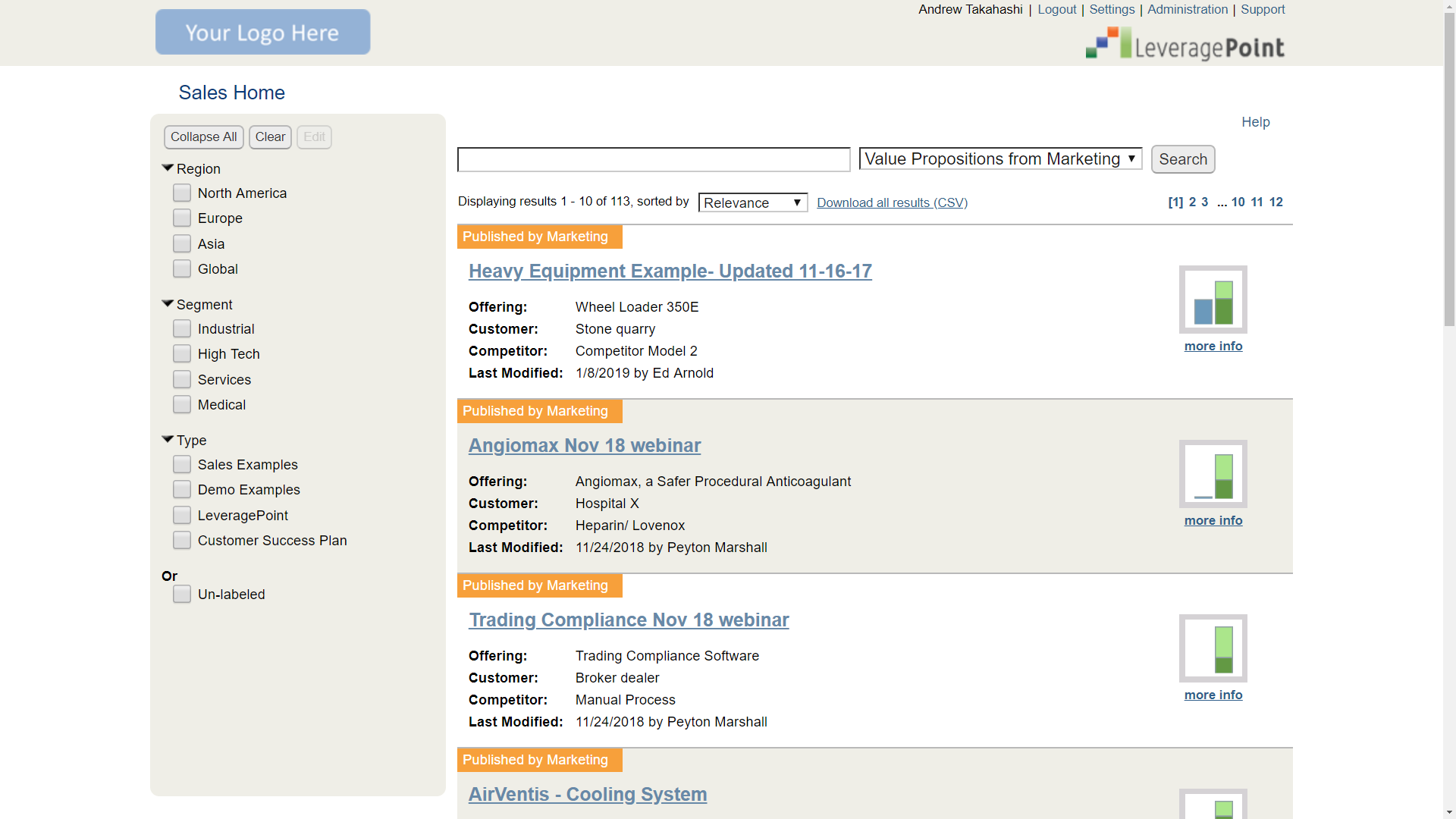Select the Services segment checkbox
Image resolution: width=1456 pixels, height=819 pixels.
point(182,379)
